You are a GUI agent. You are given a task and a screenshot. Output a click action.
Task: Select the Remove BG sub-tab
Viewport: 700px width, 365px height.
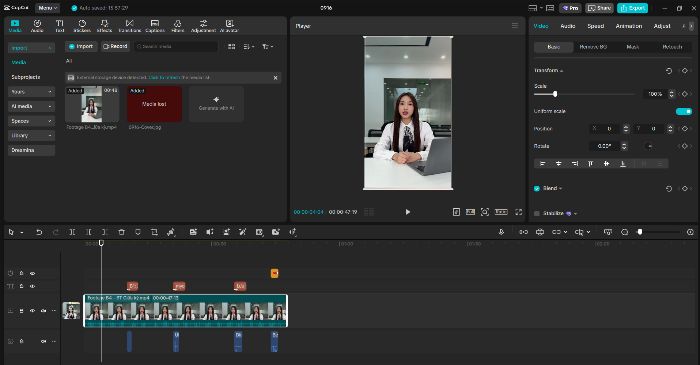[593, 47]
